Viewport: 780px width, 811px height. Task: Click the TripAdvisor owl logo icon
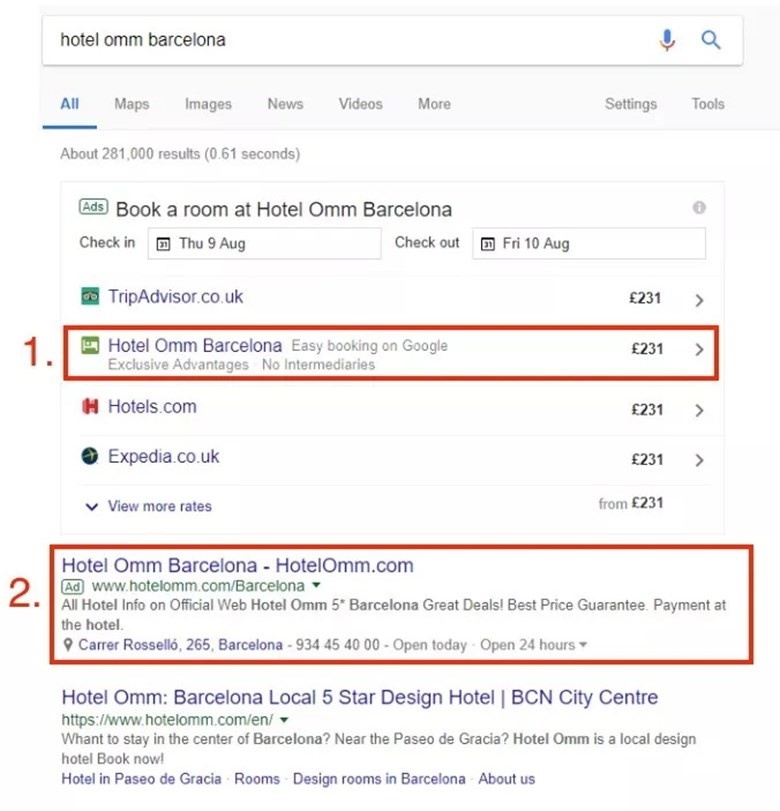(90, 297)
